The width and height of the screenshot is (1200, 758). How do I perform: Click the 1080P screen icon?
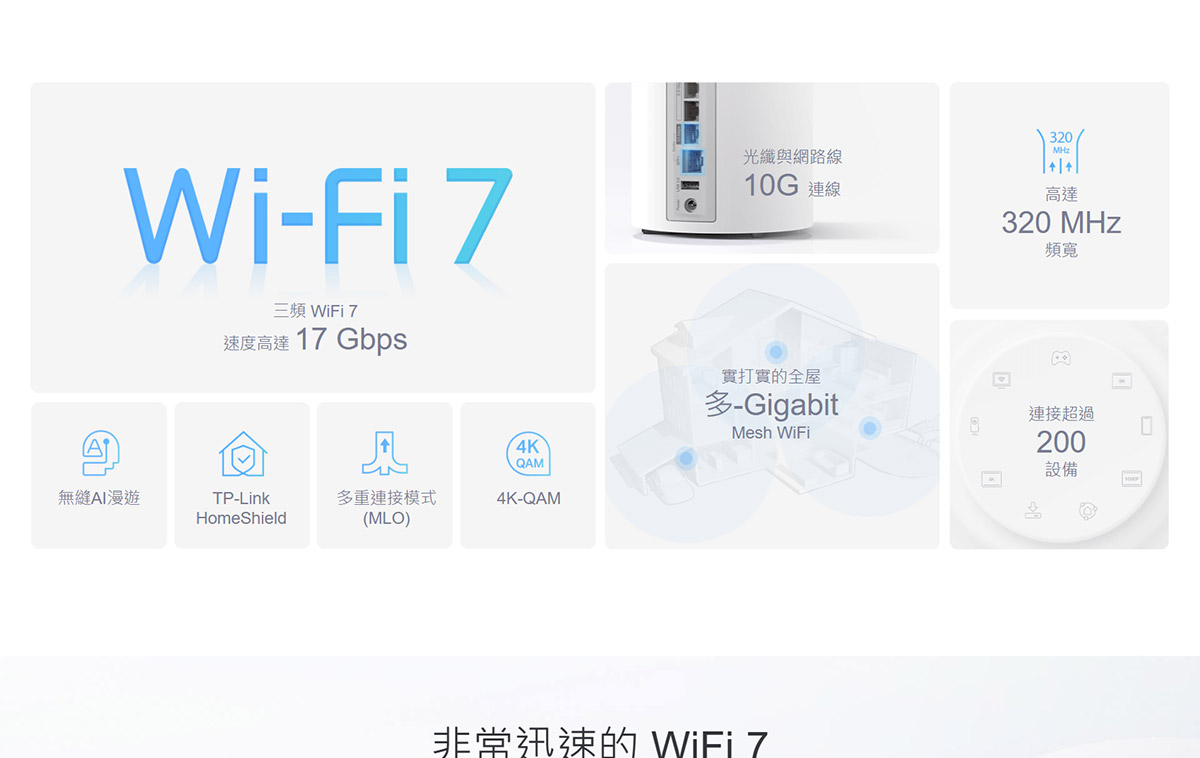[x=1131, y=480]
